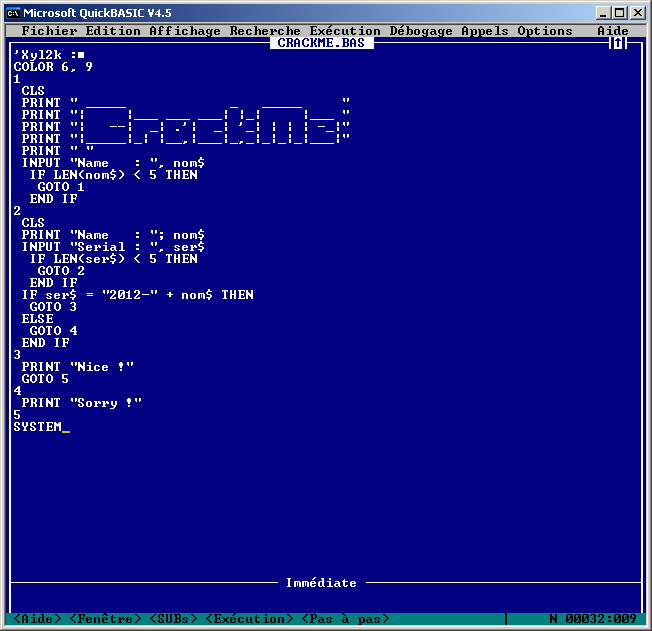Minimize the QuickBASIC console window
652x631 pixels.
coord(603,13)
